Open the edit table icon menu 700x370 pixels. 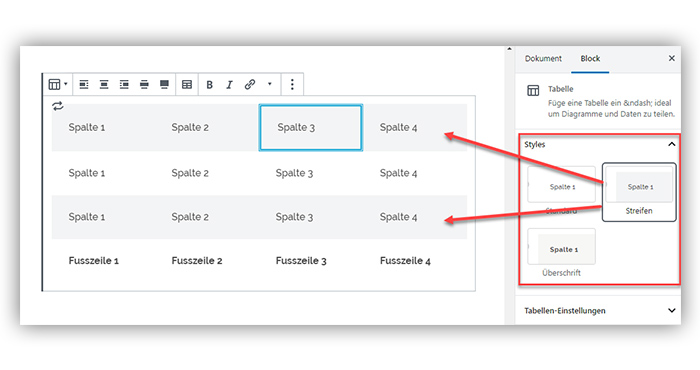[187, 84]
